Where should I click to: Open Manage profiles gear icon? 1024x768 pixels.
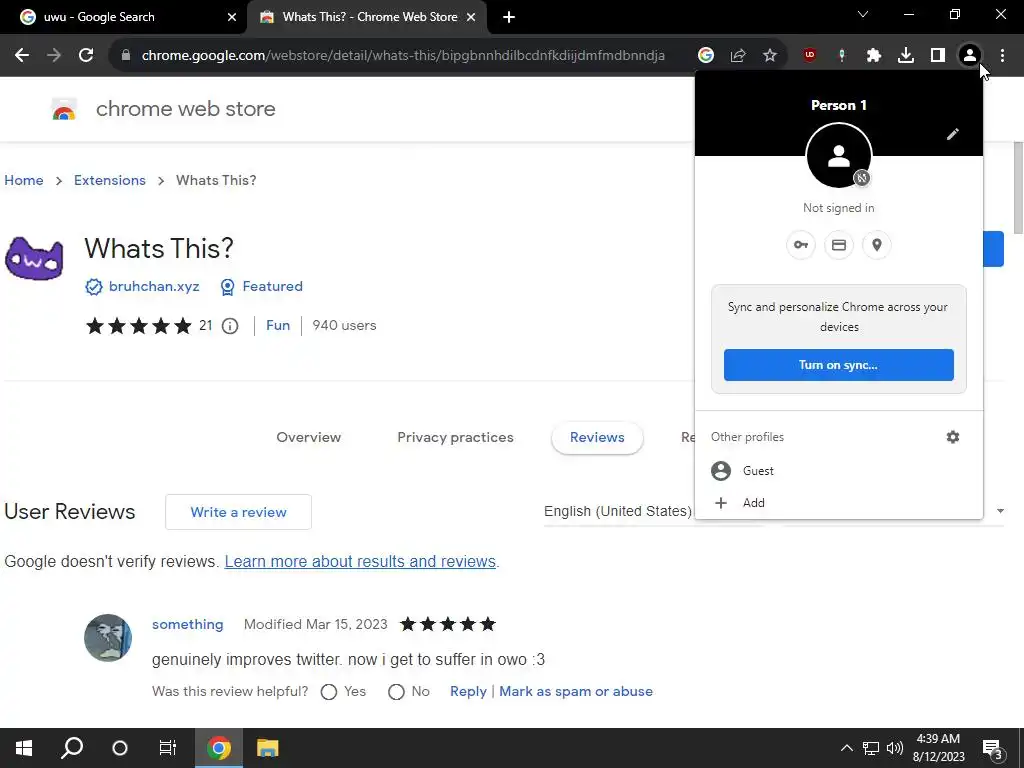tap(953, 437)
